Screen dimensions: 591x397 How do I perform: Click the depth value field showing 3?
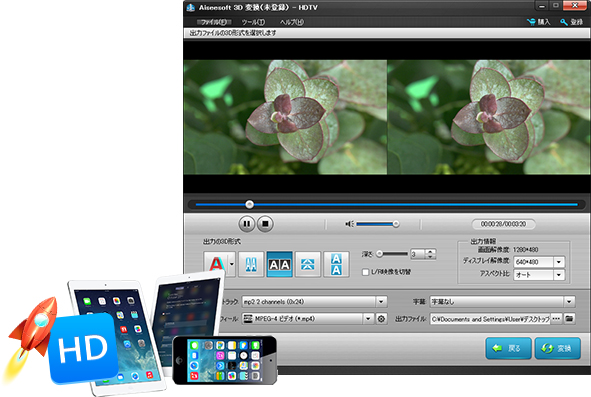(x=418, y=254)
